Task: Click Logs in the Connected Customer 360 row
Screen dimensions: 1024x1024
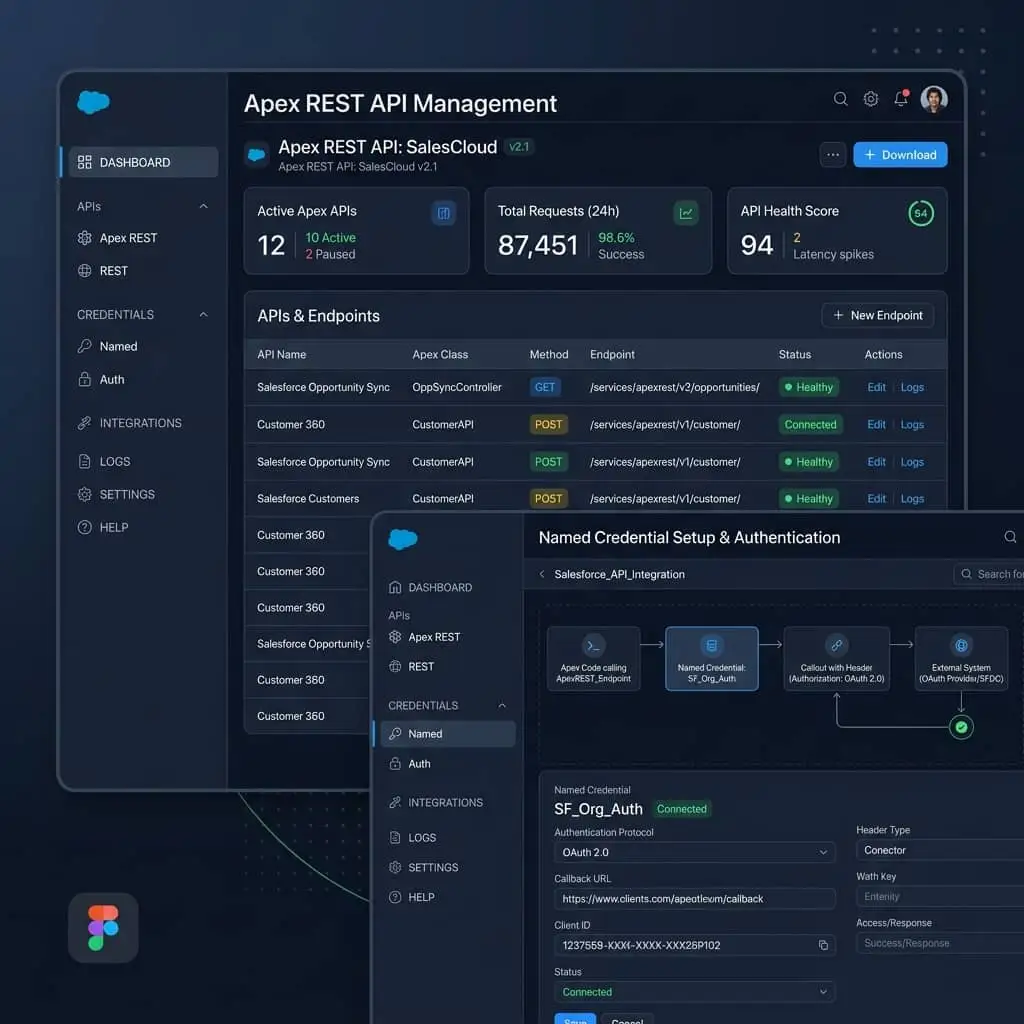Action: tap(912, 424)
